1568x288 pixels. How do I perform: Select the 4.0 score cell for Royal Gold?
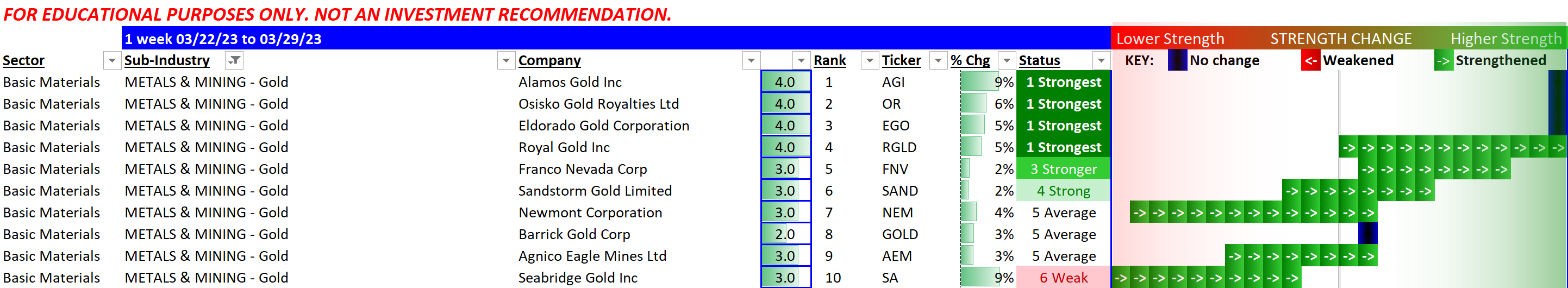tap(785, 147)
